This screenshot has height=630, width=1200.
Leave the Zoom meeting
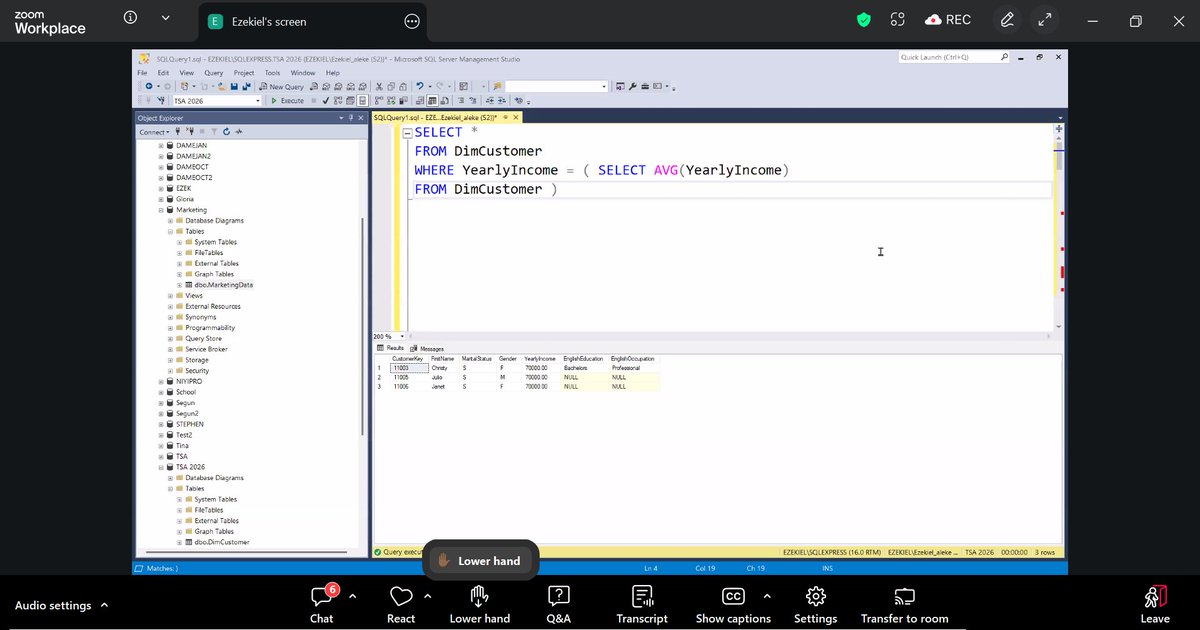[x=1155, y=603]
